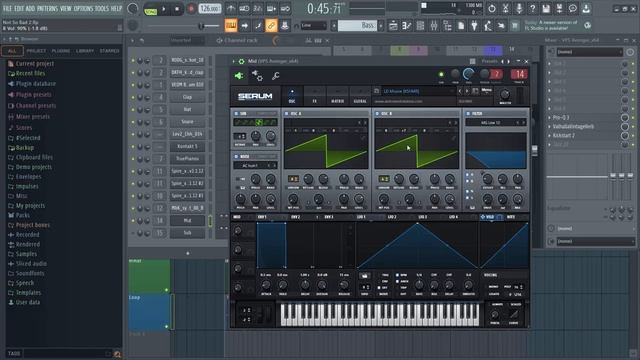Viewport: 640px width, 360px height.
Task: Expand the Packs folder in the Browser
Action: pos(22,215)
